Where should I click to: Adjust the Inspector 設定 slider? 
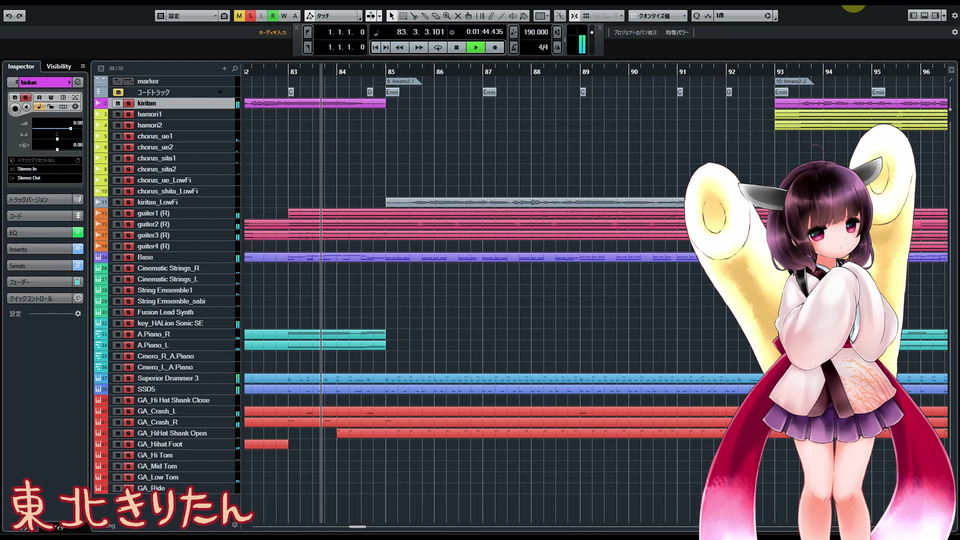52,313
